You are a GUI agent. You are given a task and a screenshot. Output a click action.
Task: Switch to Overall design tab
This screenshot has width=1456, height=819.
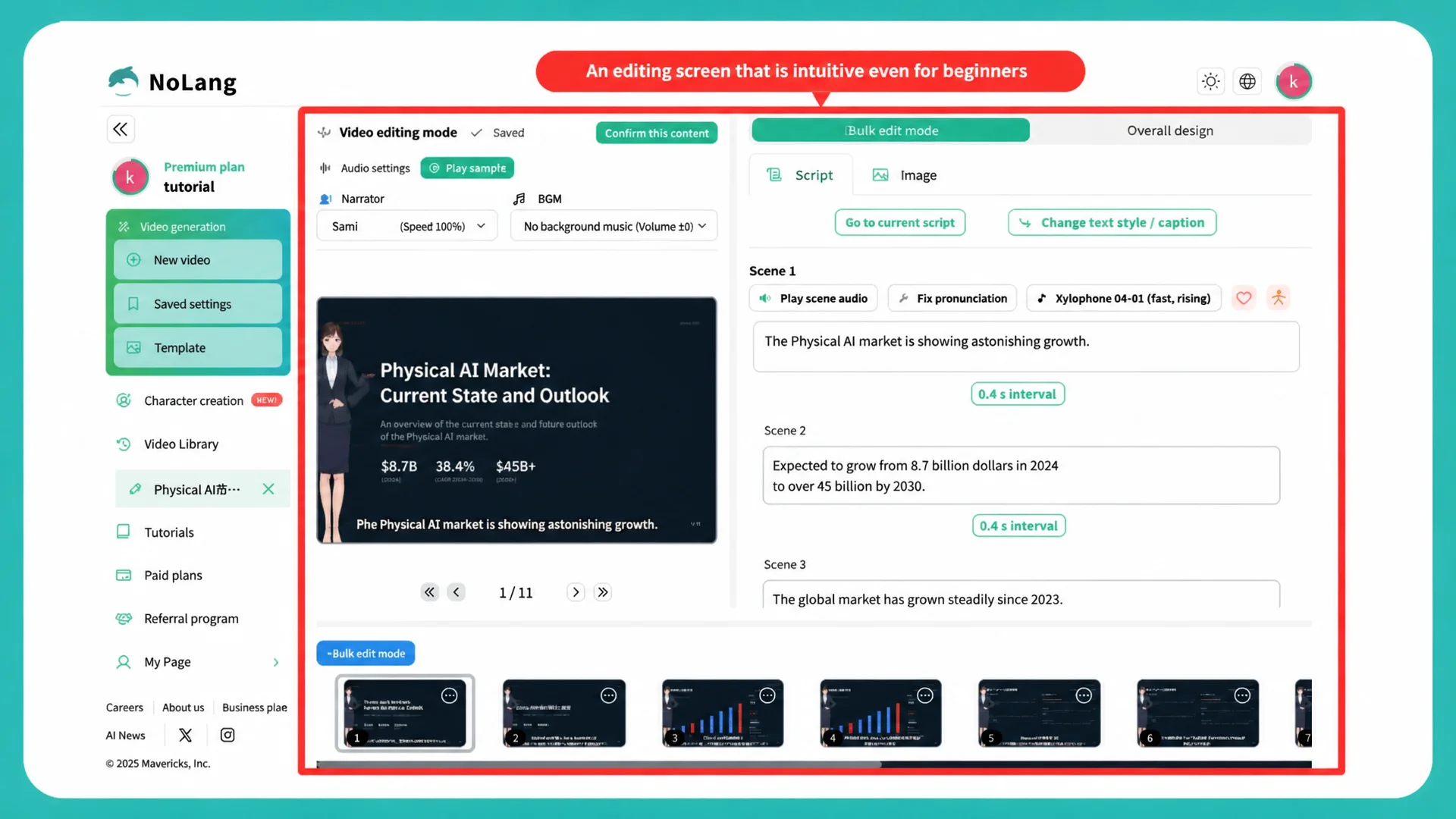pyautogui.click(x=1170, y=130)
